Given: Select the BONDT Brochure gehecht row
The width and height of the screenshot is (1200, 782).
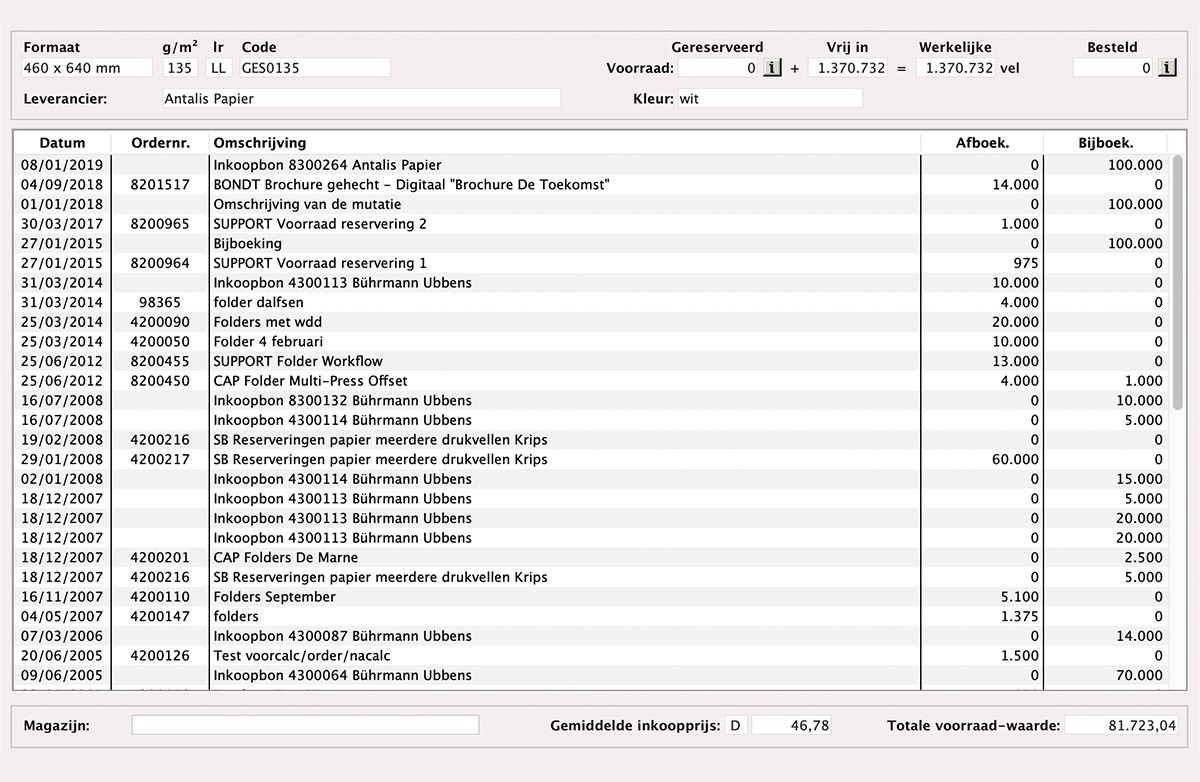Looking at the screenshot, I should (x=591, y=184).
